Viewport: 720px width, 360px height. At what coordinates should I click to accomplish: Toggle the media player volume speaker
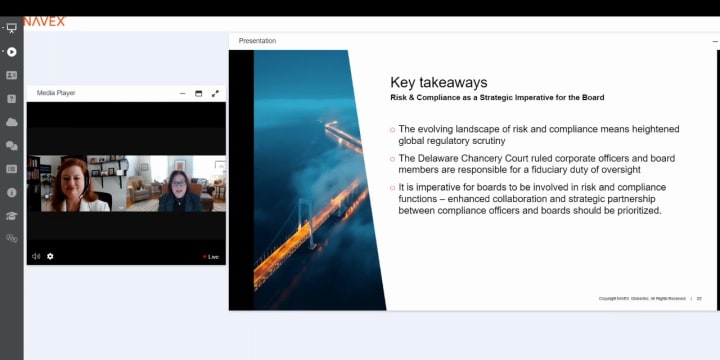(x=36, y=256)
